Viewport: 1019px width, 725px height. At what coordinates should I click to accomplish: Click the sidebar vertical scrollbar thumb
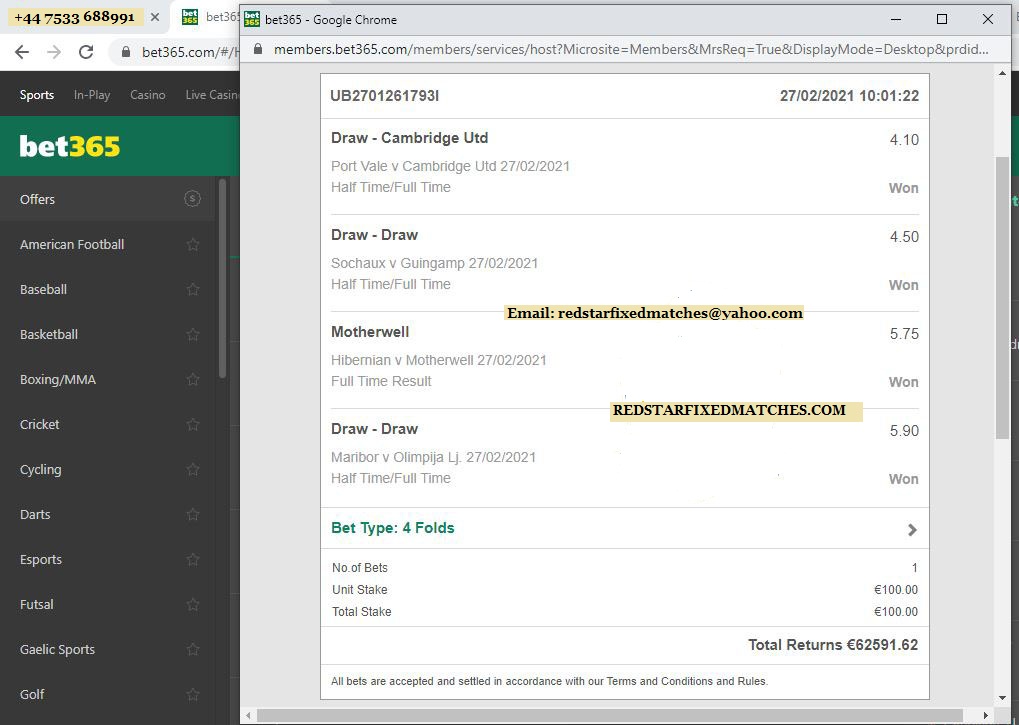pyautogui.click(x=222, y=278)
